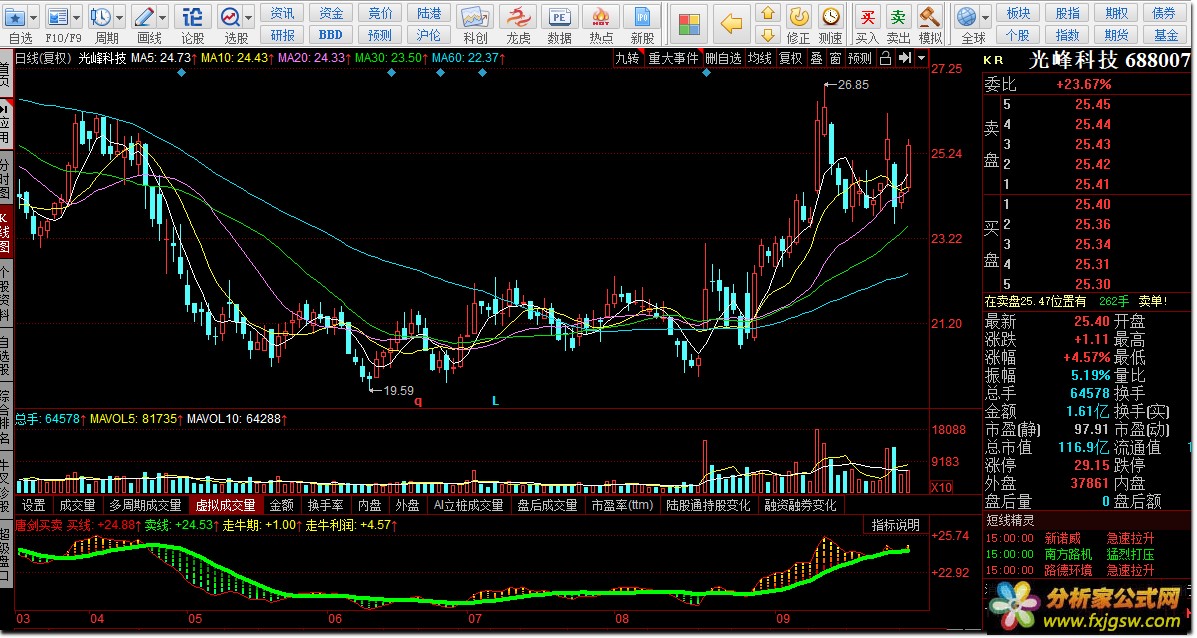The image size is (1197, 638).
Task: Click the yellow down arrow icon
Action: (x=768, y=35)
